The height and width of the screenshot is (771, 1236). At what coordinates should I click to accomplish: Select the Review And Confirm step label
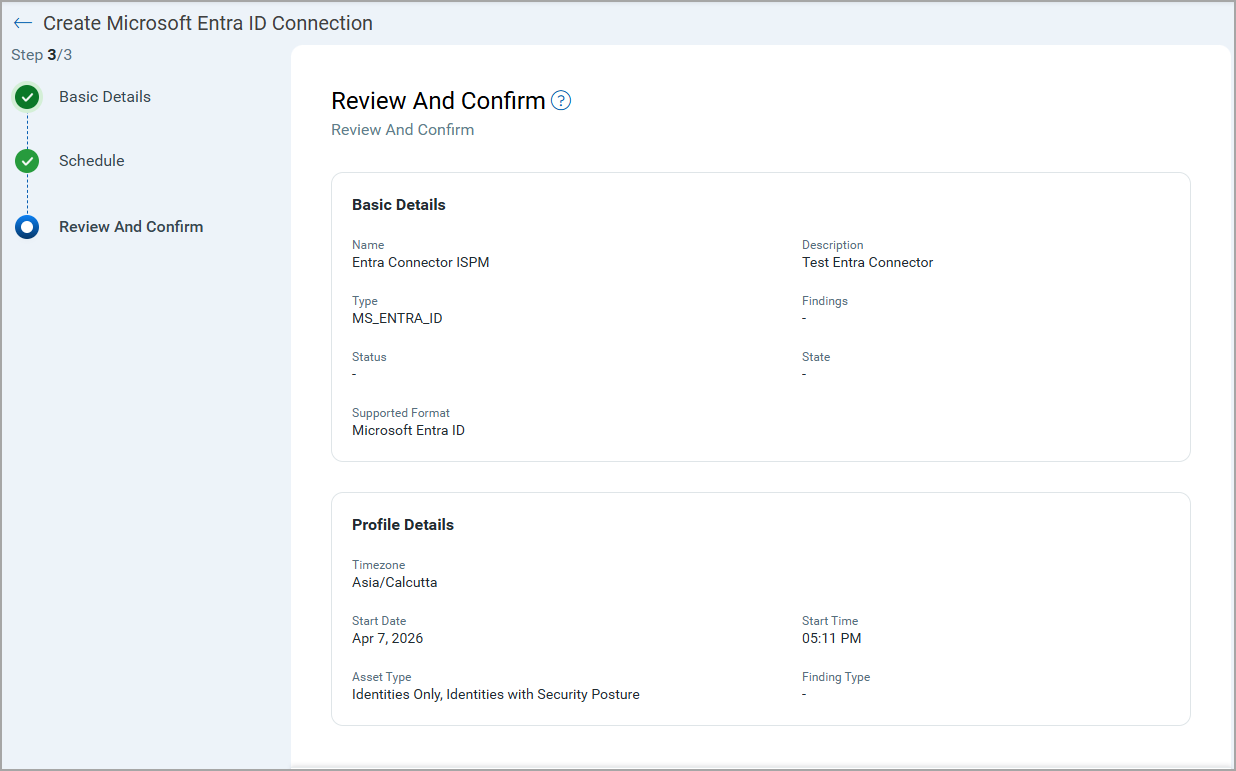point(131,227)
